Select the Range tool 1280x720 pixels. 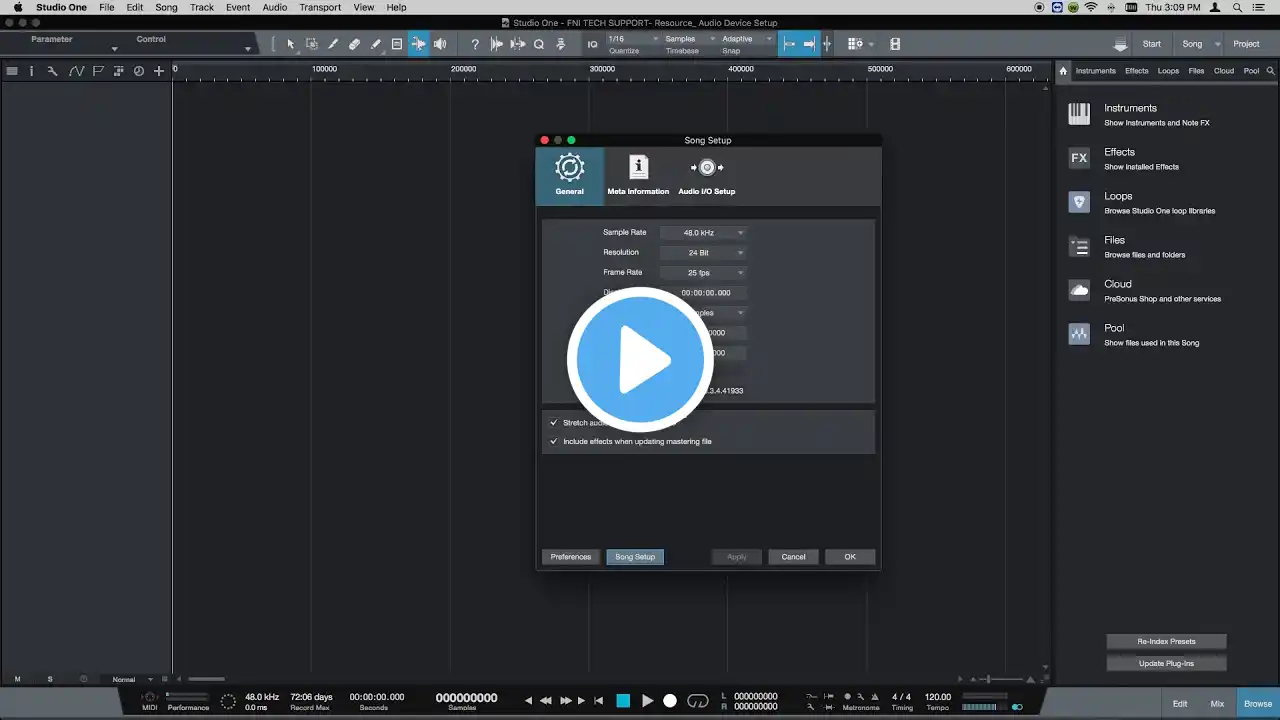pyautogui.click(x=312, y=44)
